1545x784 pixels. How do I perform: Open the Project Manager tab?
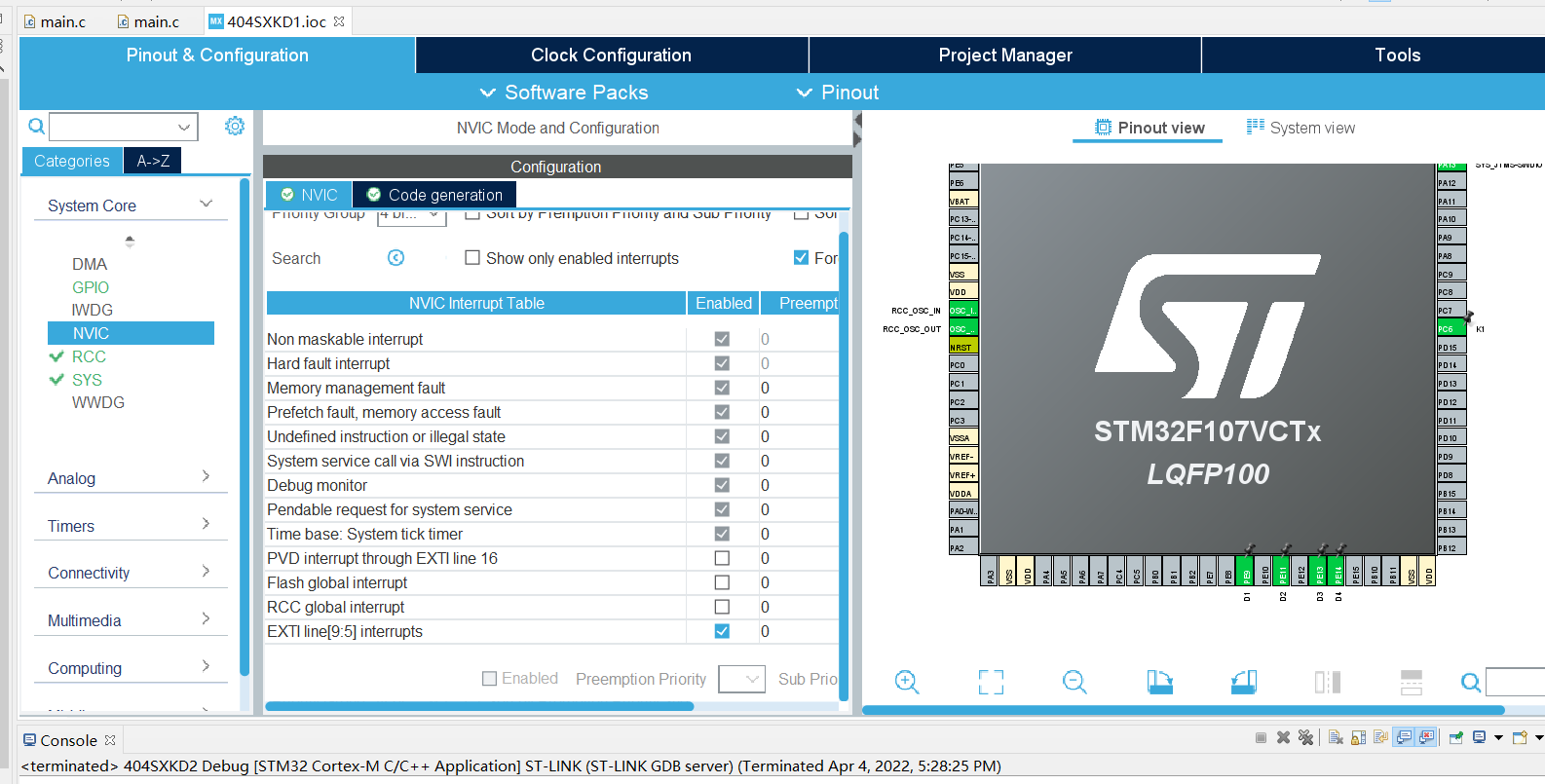1005,56
